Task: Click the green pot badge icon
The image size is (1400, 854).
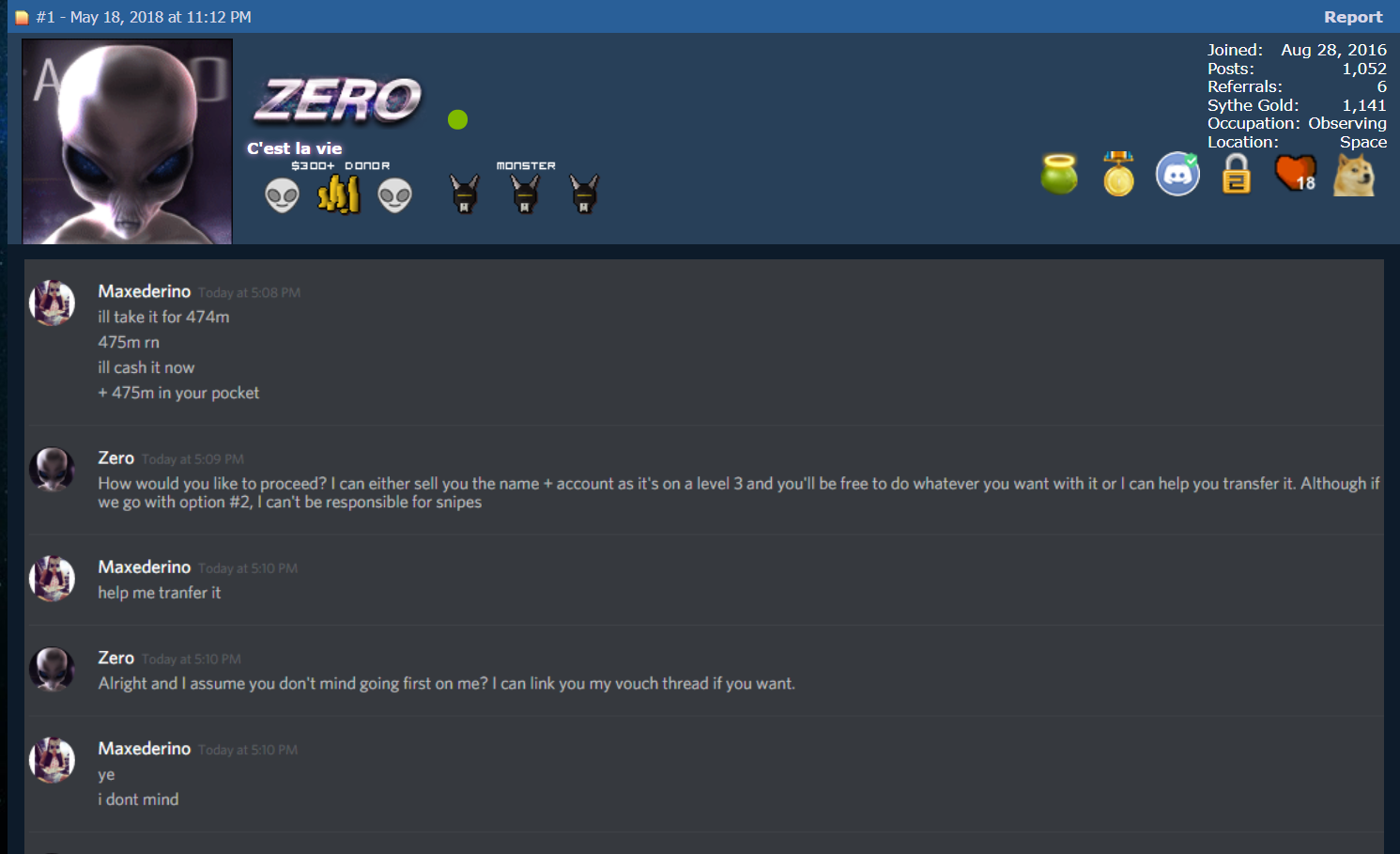Action: tap(1059, 175)
